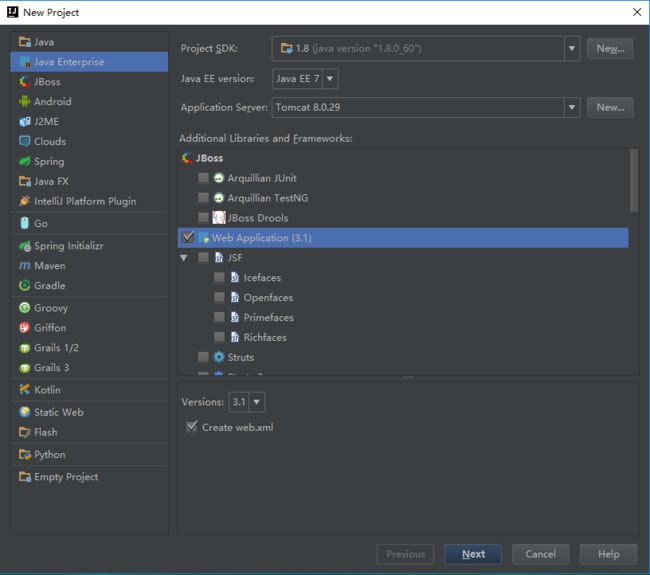Tick the Primefaces checkbox

pyautogui.click(x=219, y=317)
